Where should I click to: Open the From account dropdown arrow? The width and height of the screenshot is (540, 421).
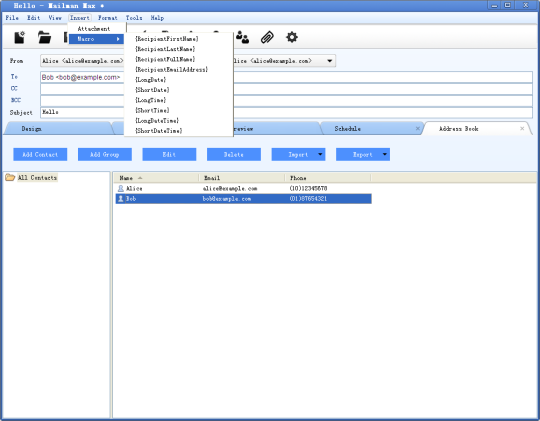click(x=330, y=61)
